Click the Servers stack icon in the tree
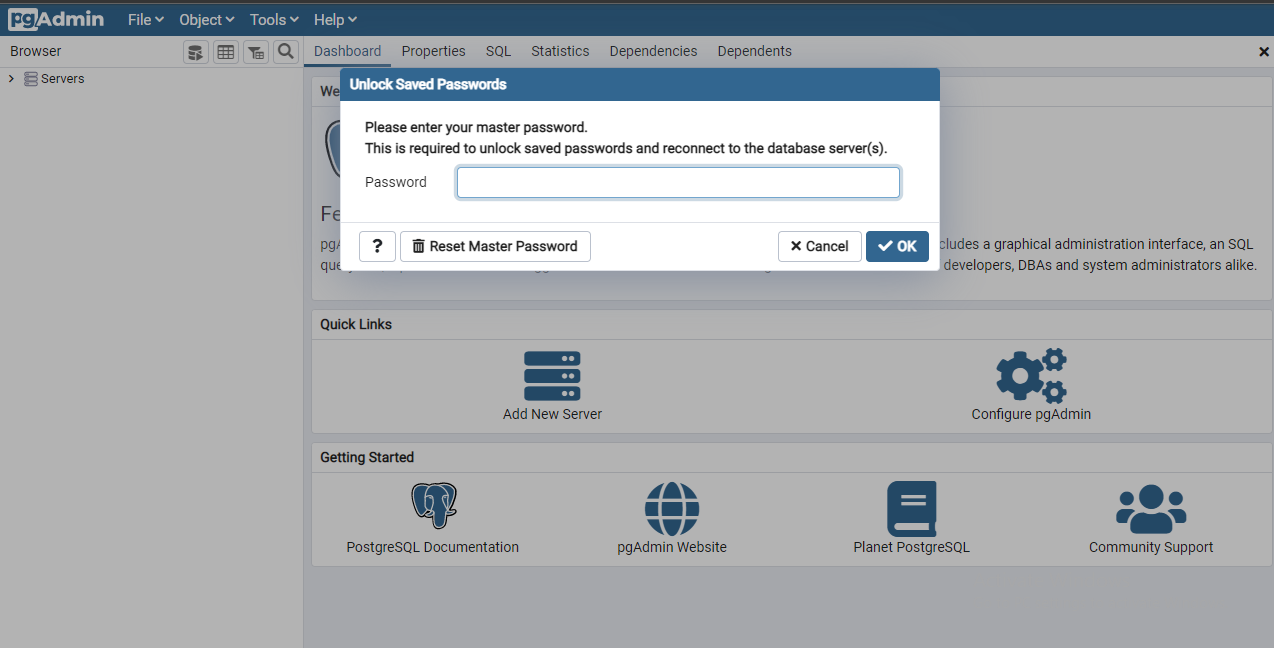1274x648 pixels. [31, 79]
